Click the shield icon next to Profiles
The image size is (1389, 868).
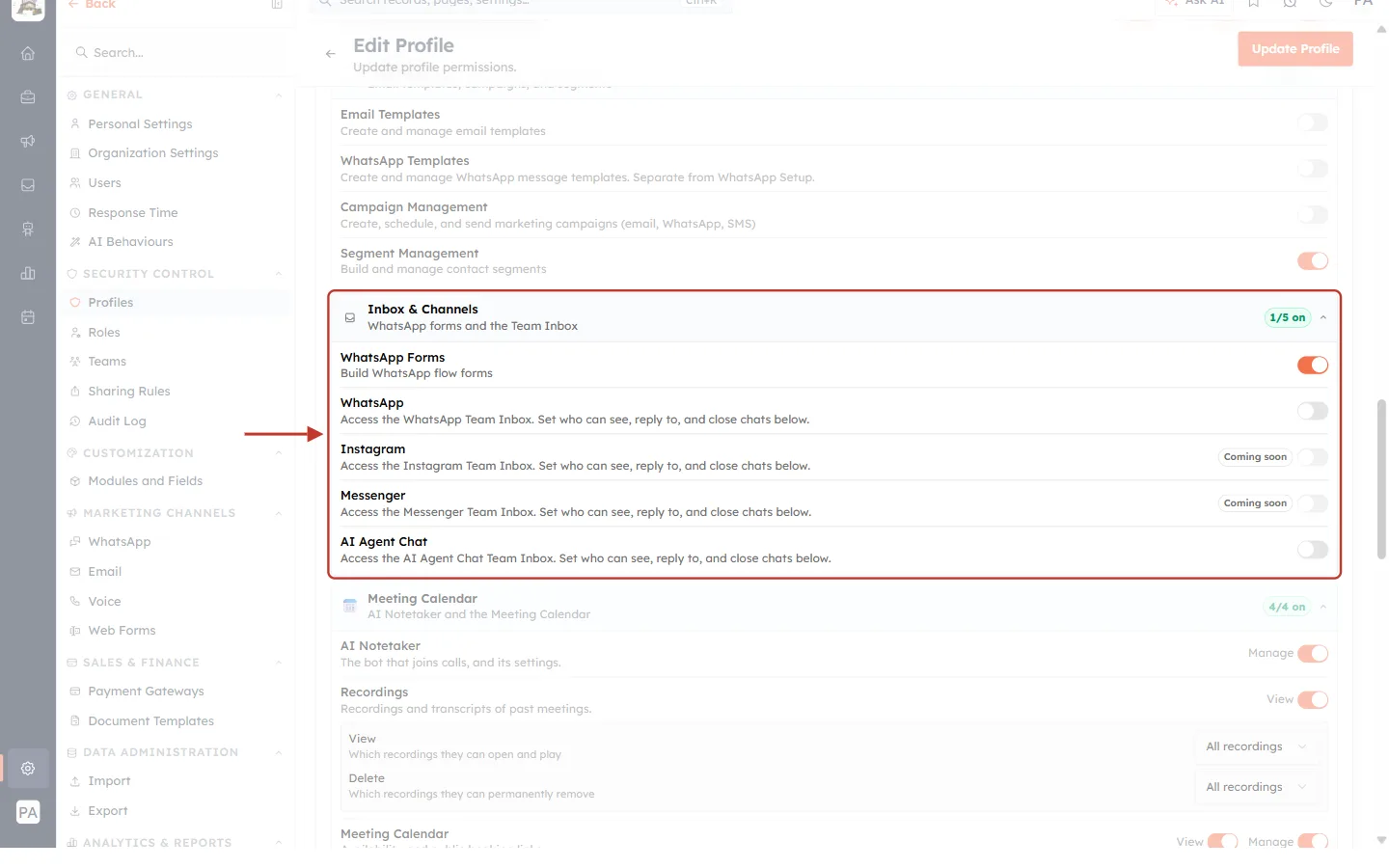(75, 303)
